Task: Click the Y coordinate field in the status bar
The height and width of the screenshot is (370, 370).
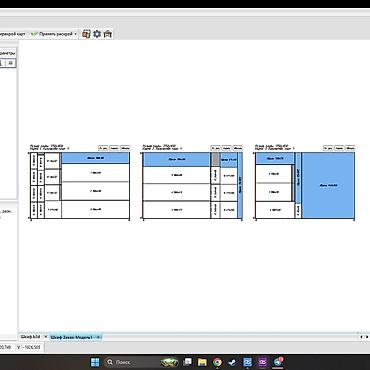Action: coord(30,347)
